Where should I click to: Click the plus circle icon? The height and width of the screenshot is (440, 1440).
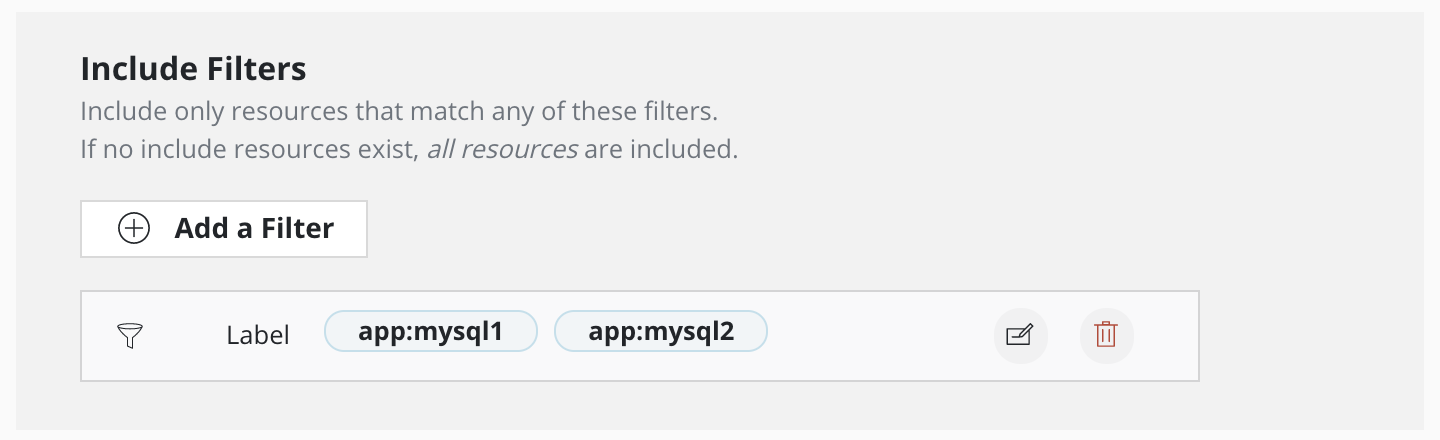[134, 229]
